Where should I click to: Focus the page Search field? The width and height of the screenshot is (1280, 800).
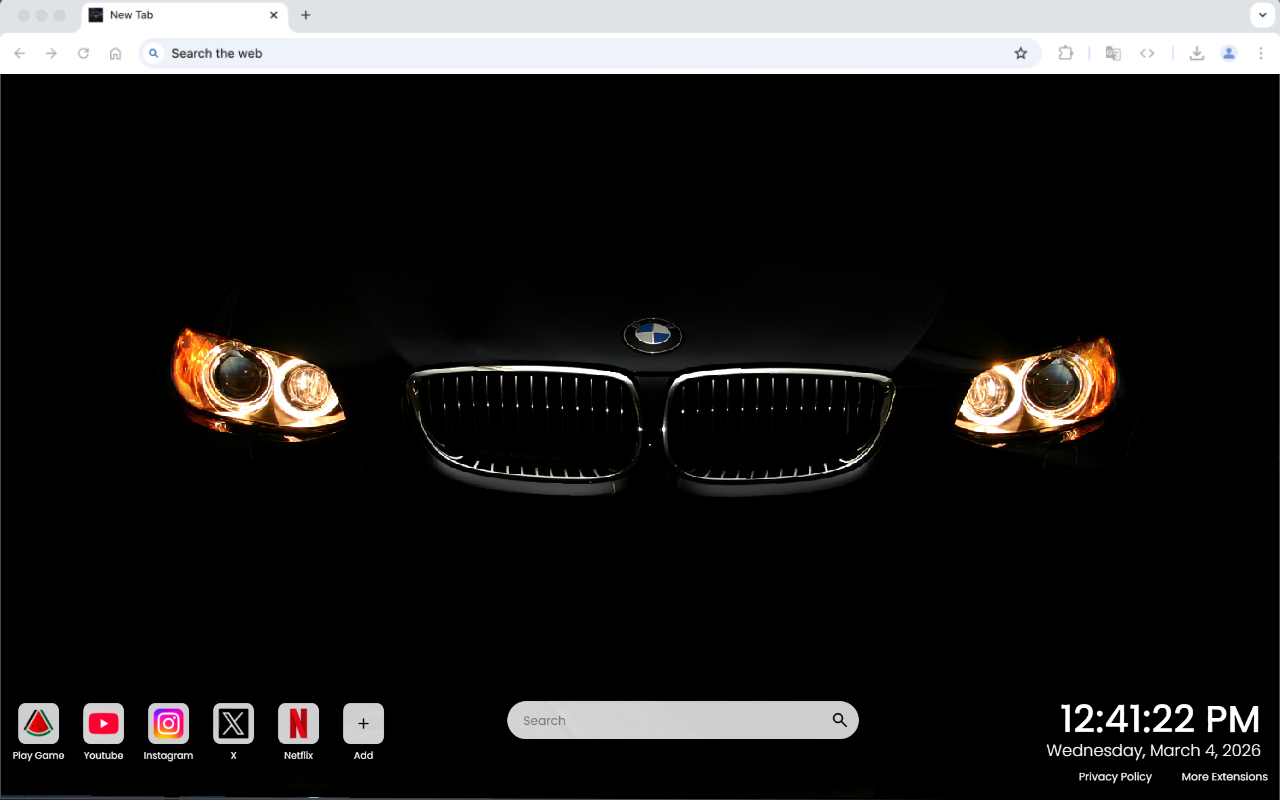pyautogui.click(x=683, y=720)
